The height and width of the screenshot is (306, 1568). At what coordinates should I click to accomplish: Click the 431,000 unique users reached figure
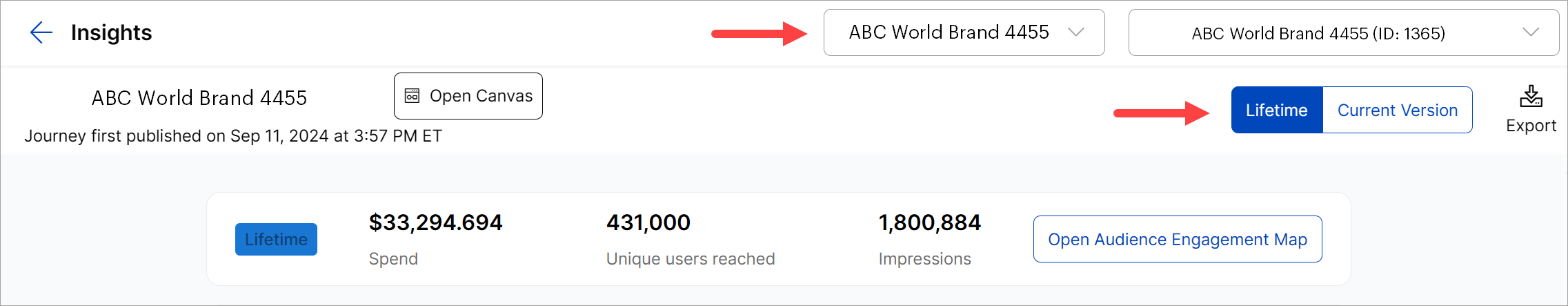coord(648,222)
